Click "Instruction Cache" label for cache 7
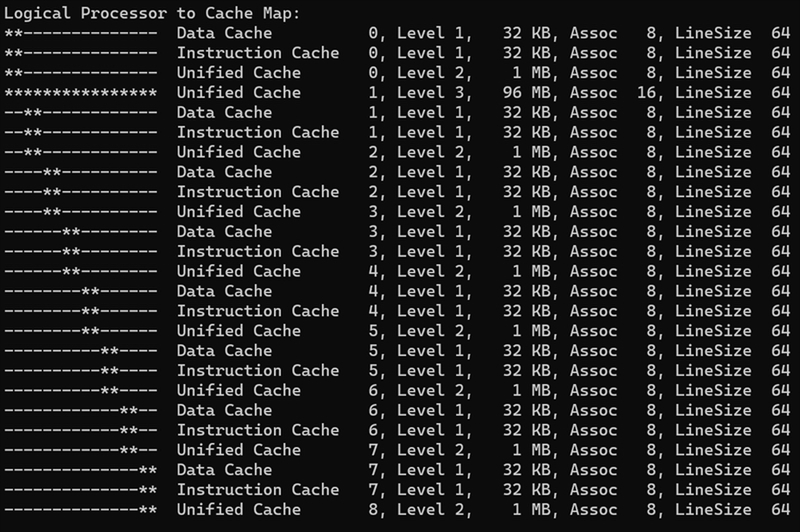 tap(258, 489)
